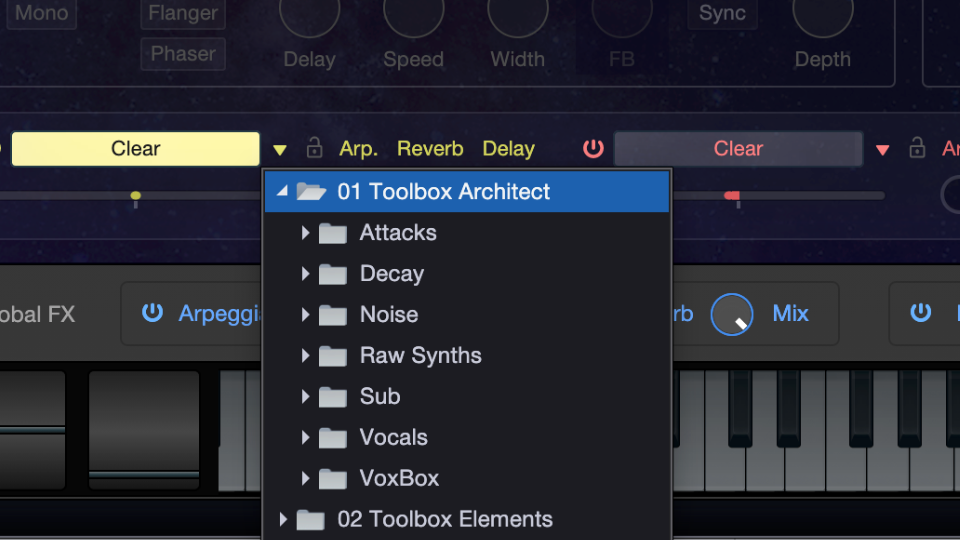
Task: Collapse the 01 Toolbox Architect folder
Action: tap(283, 191)
